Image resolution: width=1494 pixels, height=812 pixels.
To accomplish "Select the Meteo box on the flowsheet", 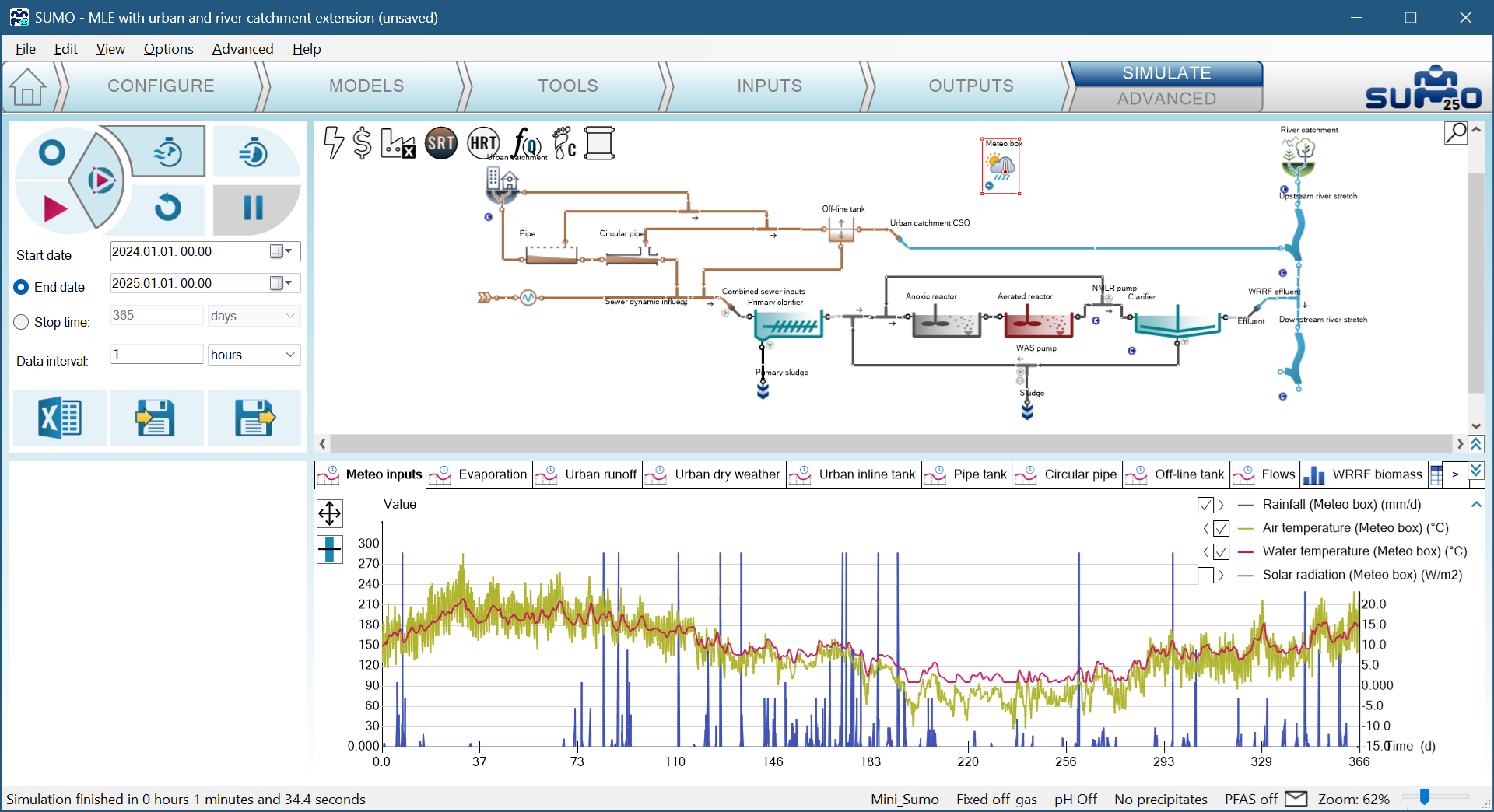I will tap(1001, 167).
